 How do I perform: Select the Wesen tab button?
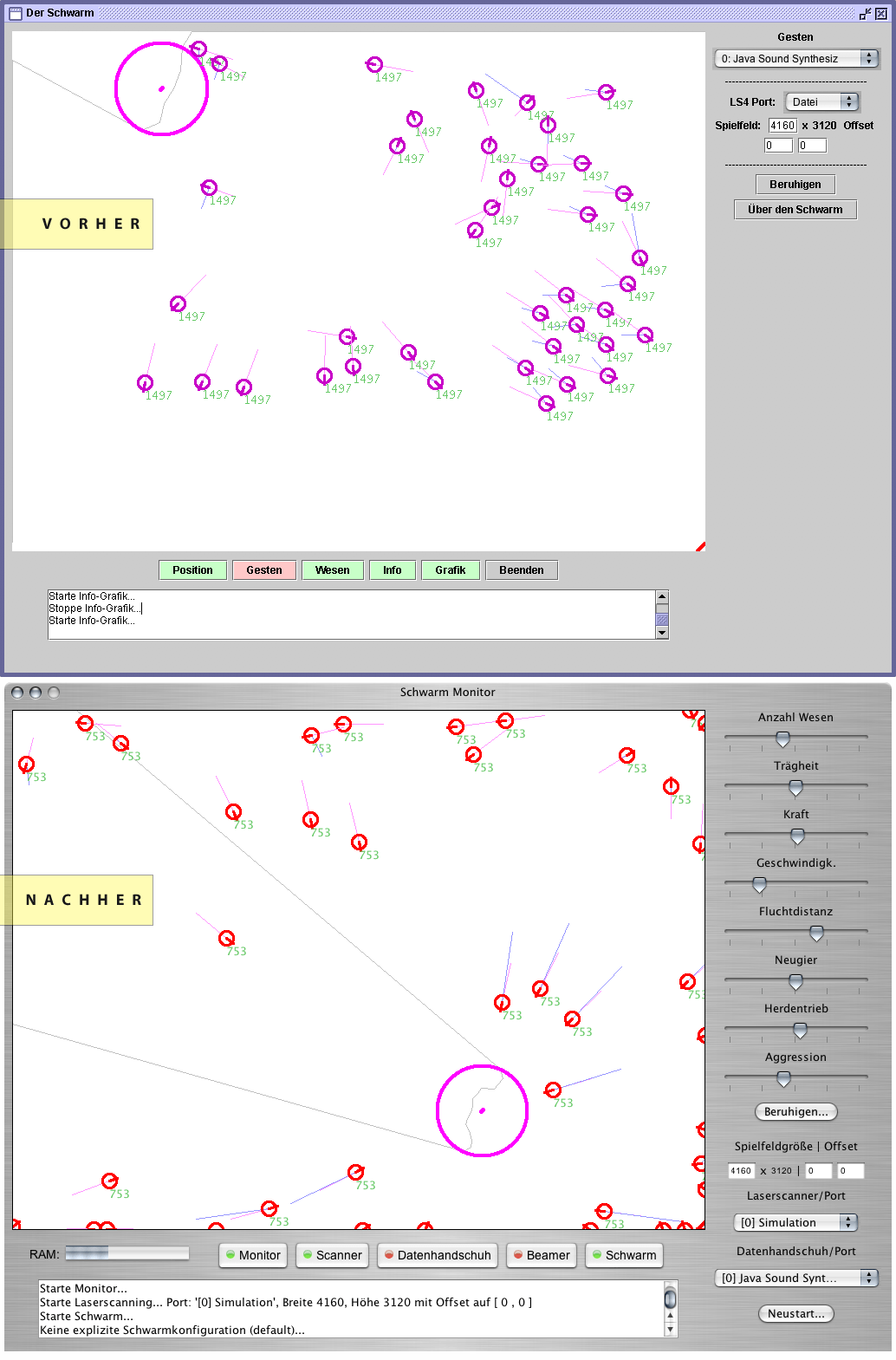click(x=333, y=569)
